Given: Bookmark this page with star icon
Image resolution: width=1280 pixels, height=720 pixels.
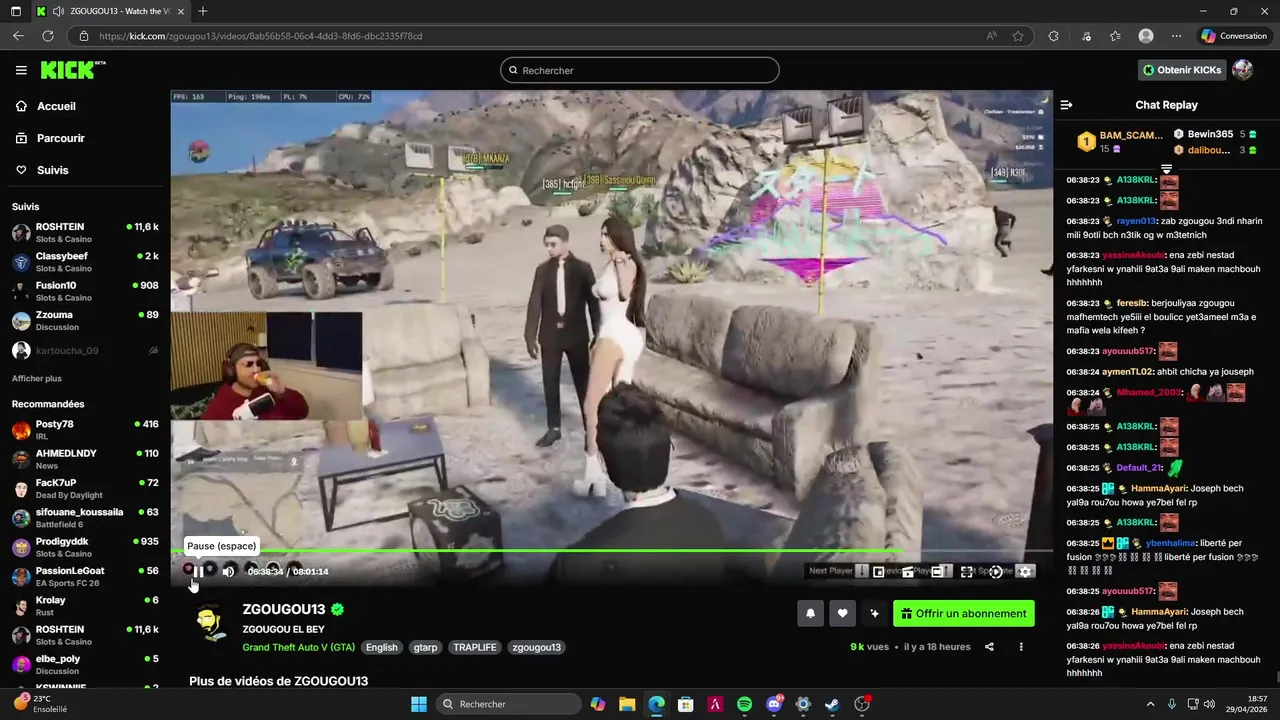Looking at the screenshot, I should click(x=1018, y=36).
